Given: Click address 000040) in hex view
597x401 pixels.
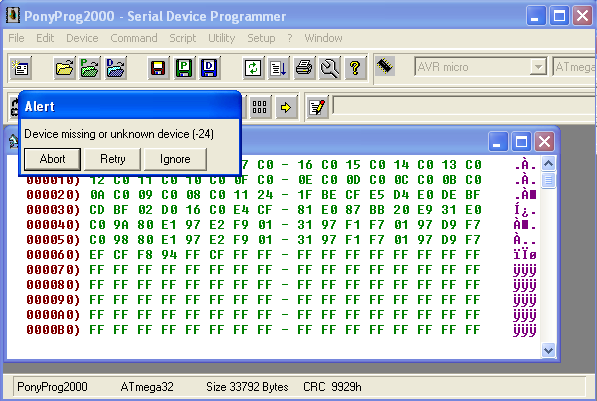Looking at the screenshot, I should coord(53,225).
